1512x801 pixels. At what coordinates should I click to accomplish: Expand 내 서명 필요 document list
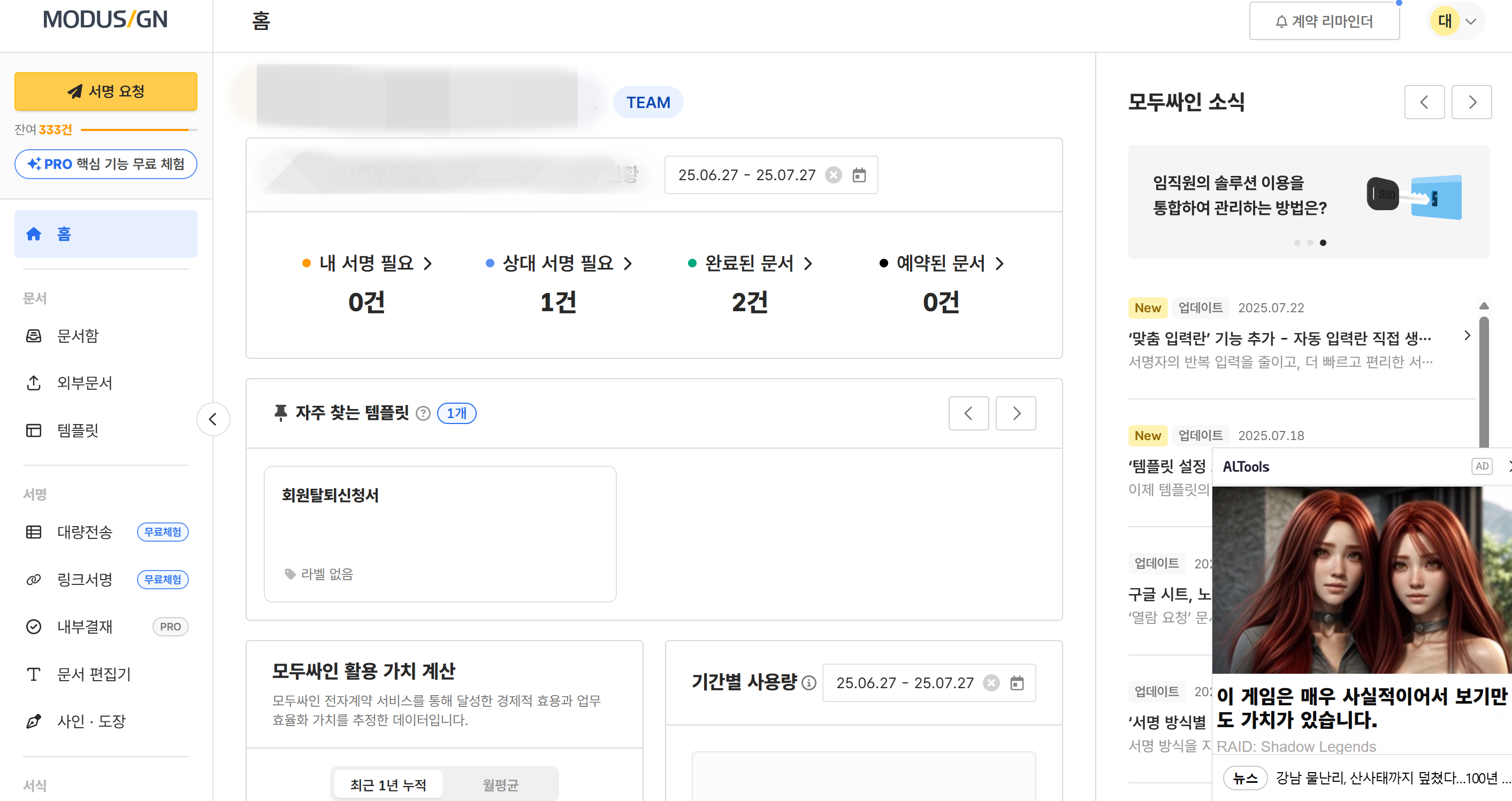[x=428, y=264]
